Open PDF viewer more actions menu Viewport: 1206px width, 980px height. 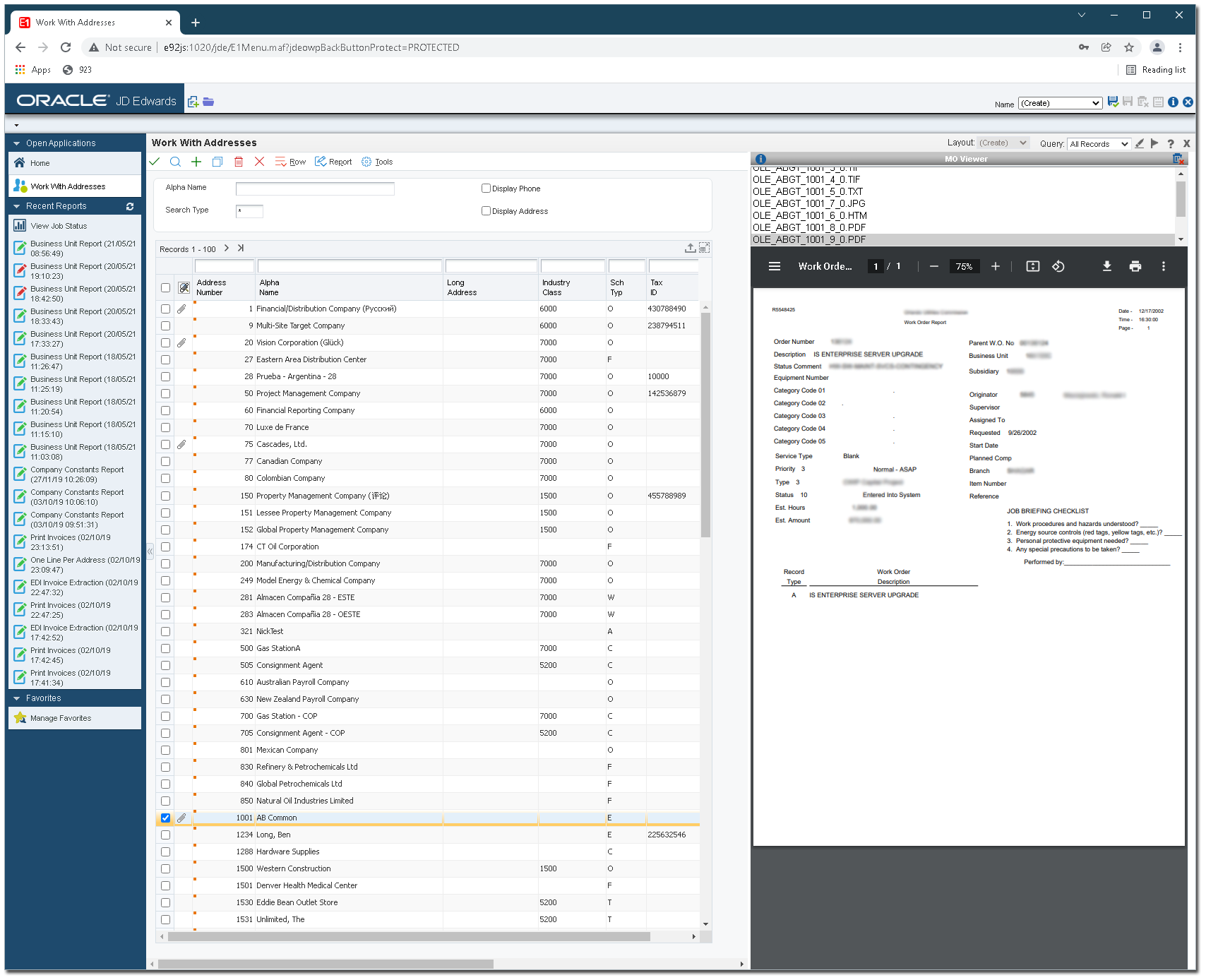[1164, 266]
